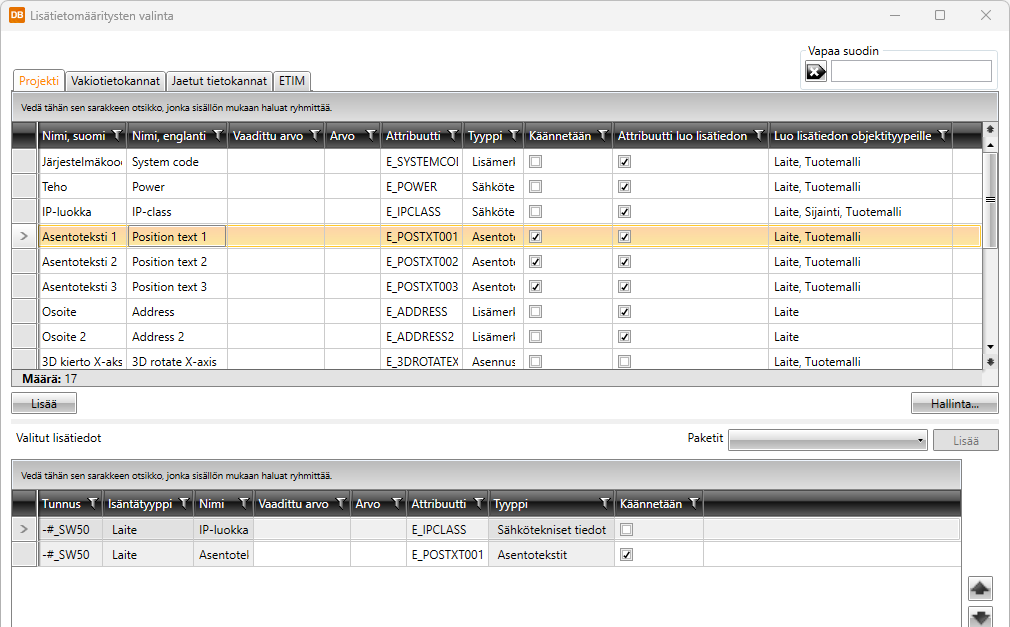Move selected row up with arrow button
1010x627 pixels.
(981, 589)
